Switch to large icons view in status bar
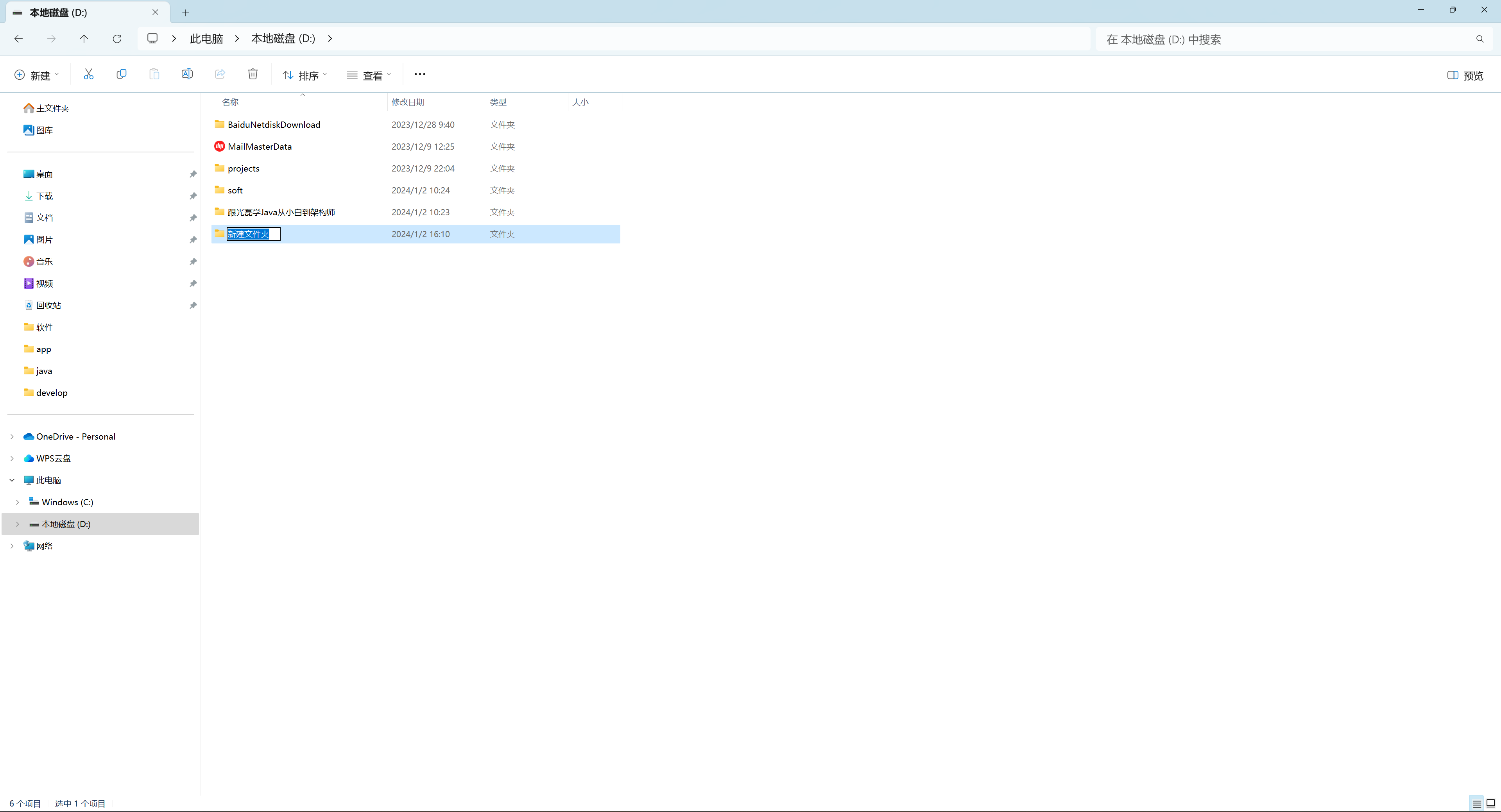Screen dimensions: 1501x812 1490,804
